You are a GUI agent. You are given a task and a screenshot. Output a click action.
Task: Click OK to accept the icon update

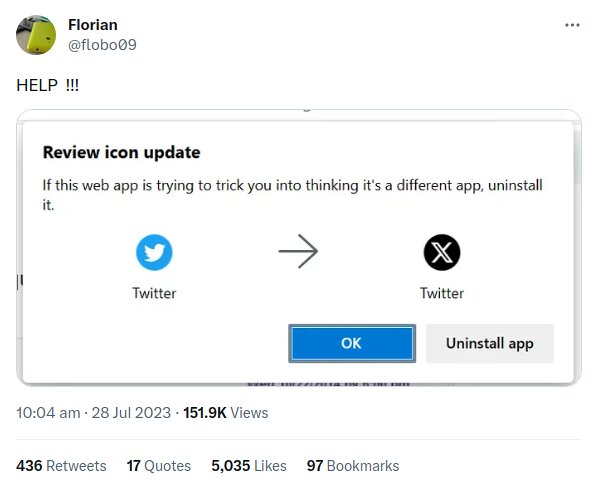(x=352, y=343)
